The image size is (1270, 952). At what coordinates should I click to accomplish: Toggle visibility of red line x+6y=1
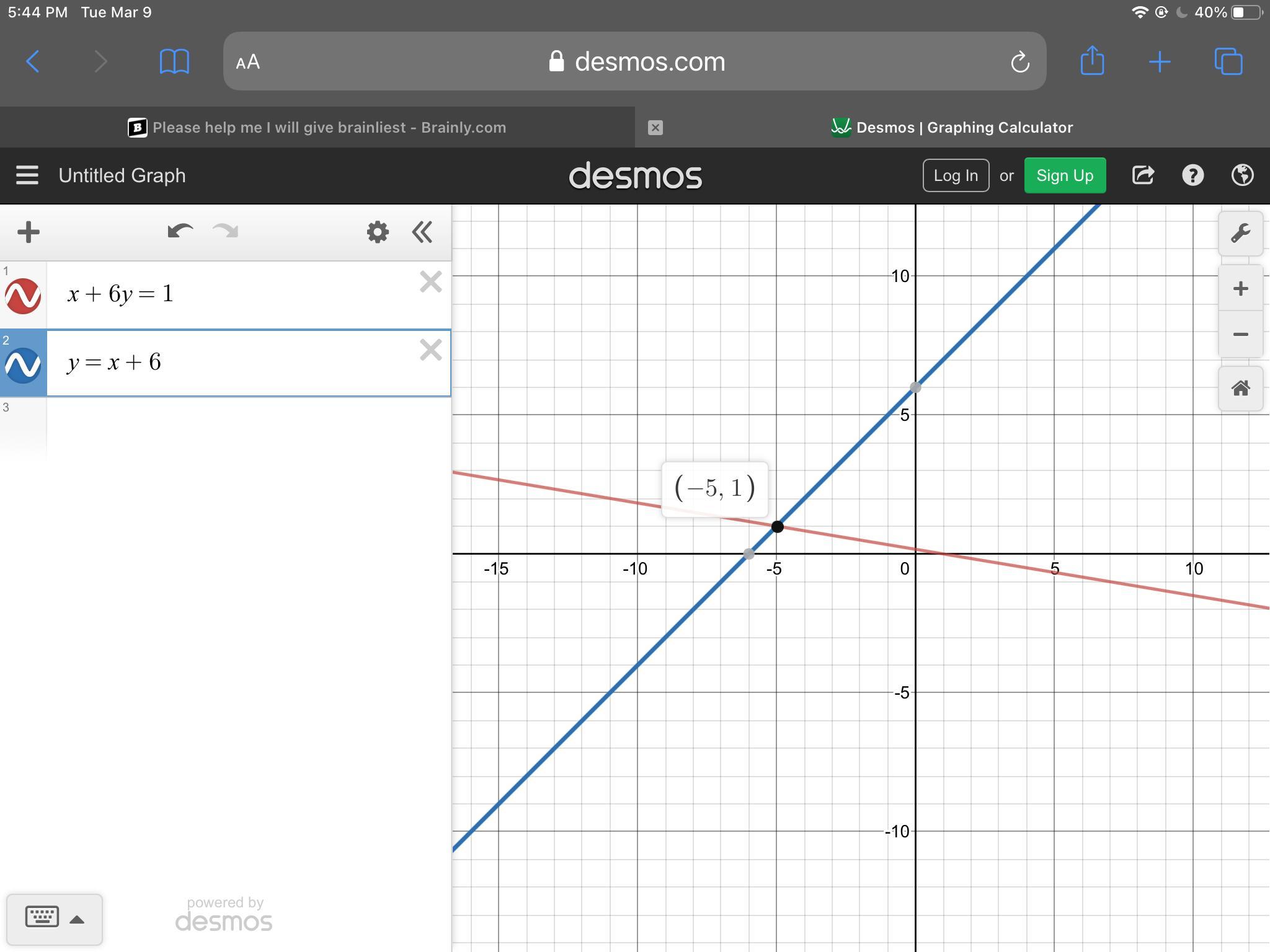click(x=23, y=296)
